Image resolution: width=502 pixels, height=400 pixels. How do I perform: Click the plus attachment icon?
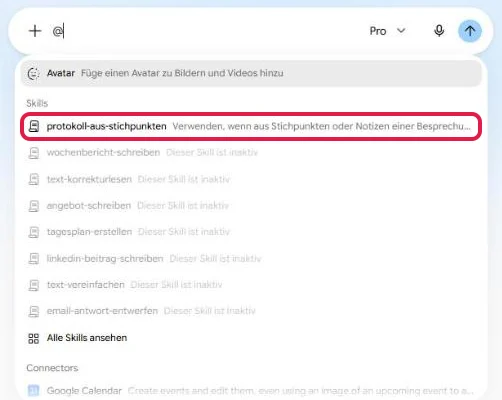click(x=35, y=31)
